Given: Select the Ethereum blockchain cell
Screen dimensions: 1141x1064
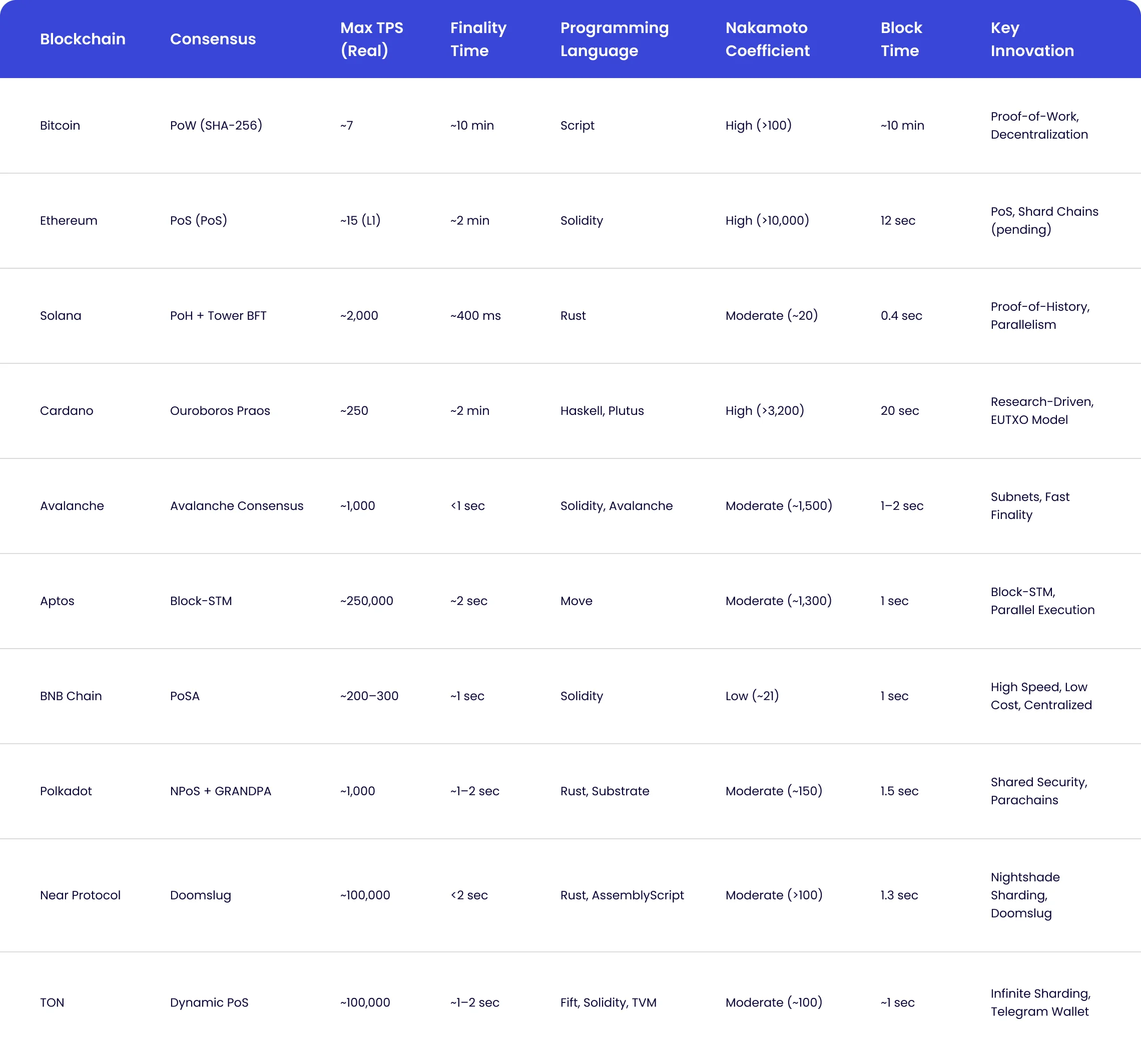Looking at the screenshot, I should click(x=68, y=220).
